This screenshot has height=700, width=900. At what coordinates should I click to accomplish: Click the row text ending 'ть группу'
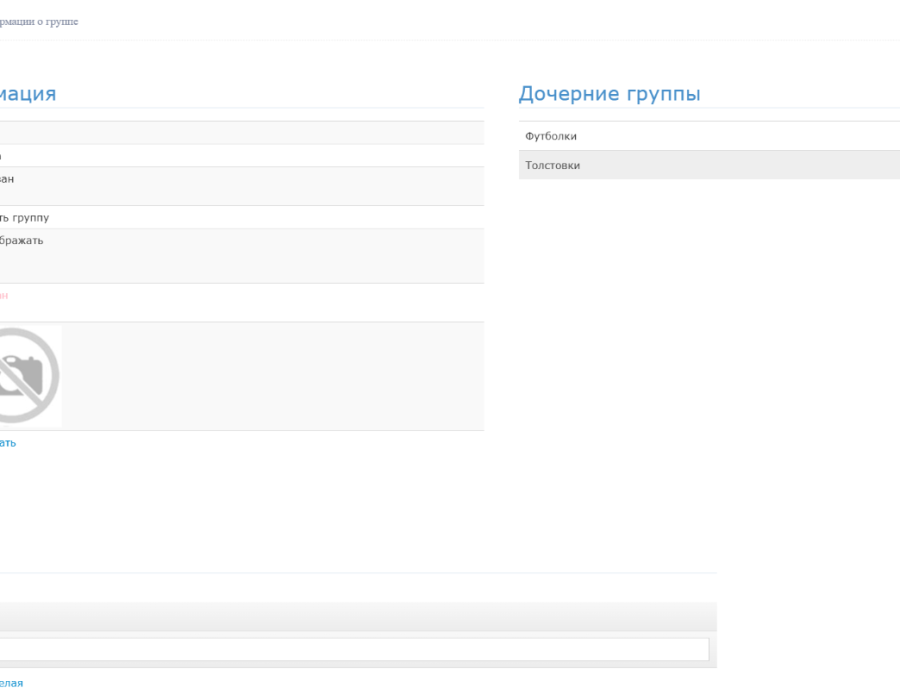[x=24, y=217]
